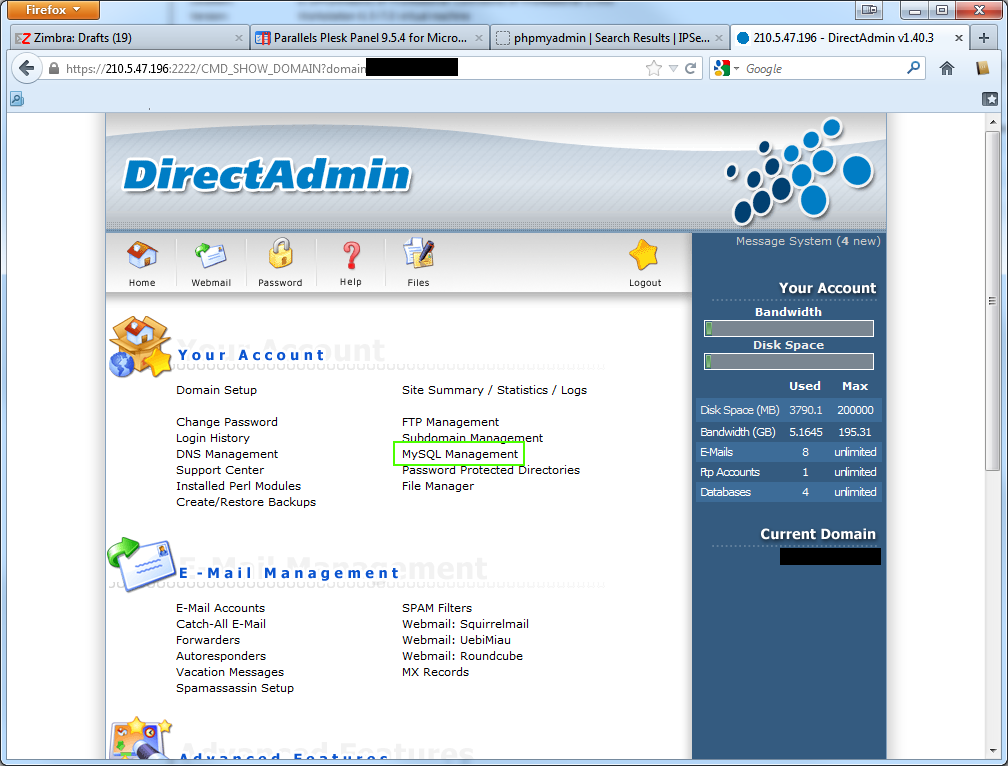Viewport: 1008px width, 766px height.
Task: Click the bookmarks toolbar magnifier icon
Action: 17,98
